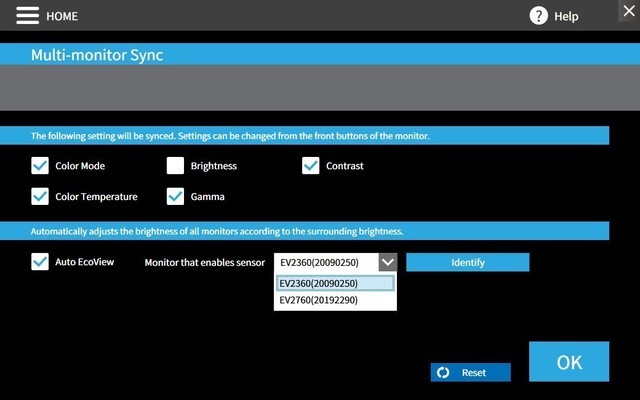Click the question mark Help icon

point(539,16)
